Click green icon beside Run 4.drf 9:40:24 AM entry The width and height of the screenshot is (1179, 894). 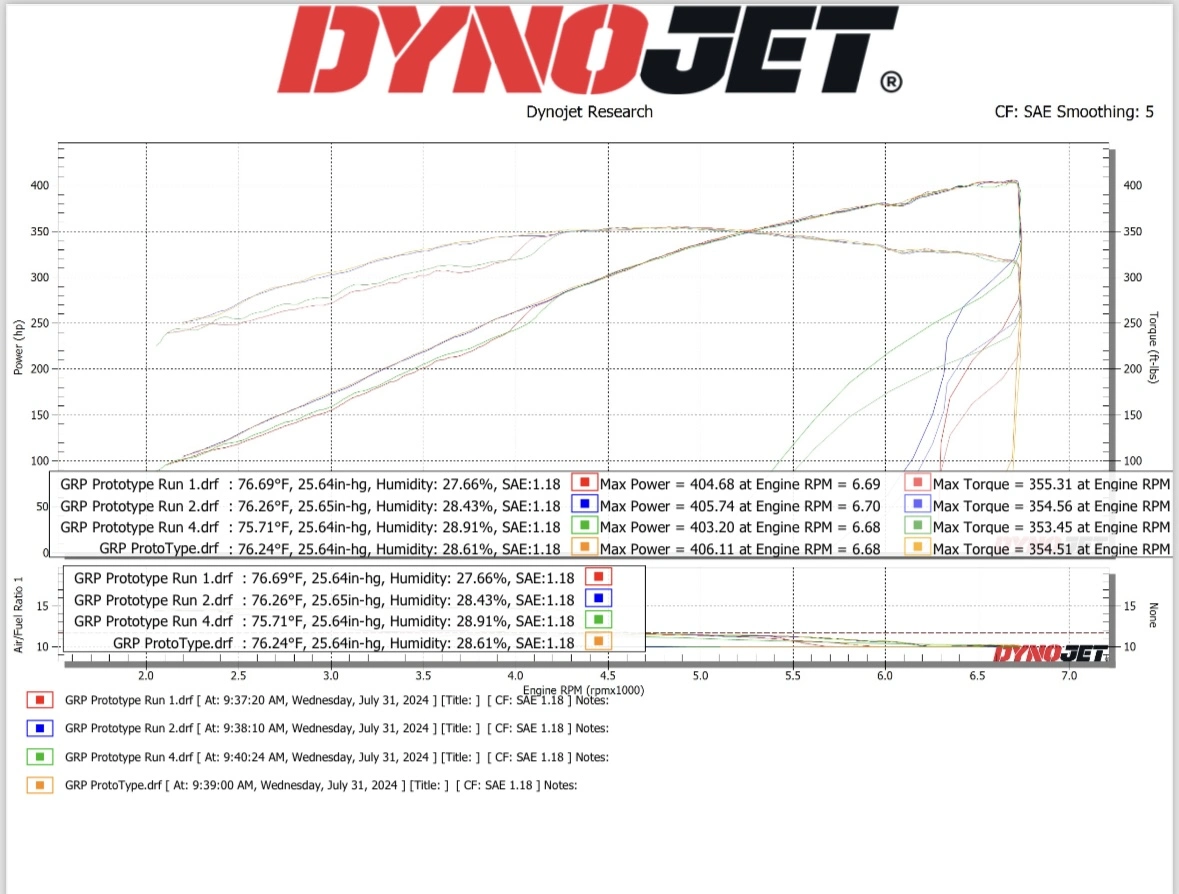tap(40, 756)
